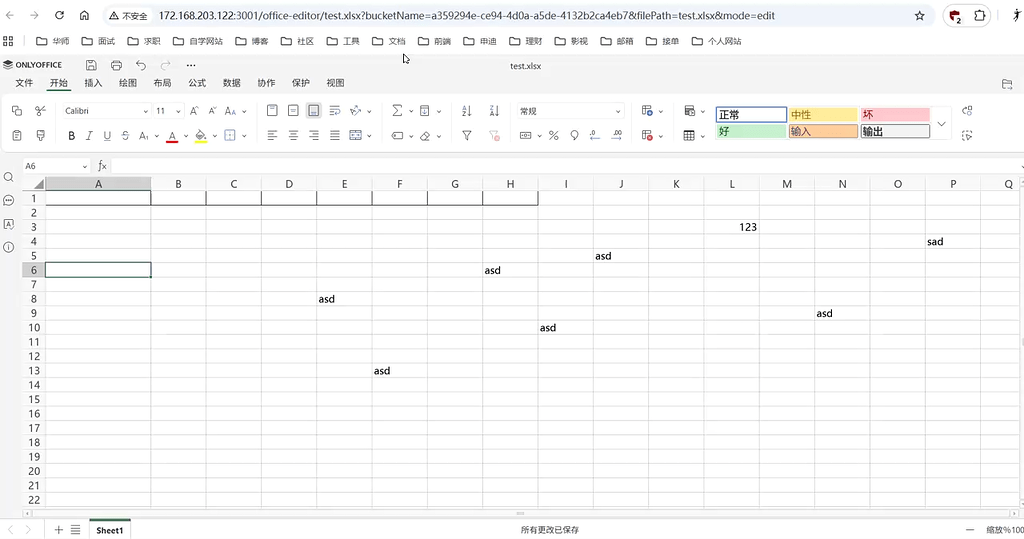Click the Paste clipboard icon
The image size is (1024, 539).
tap(17, 135)
